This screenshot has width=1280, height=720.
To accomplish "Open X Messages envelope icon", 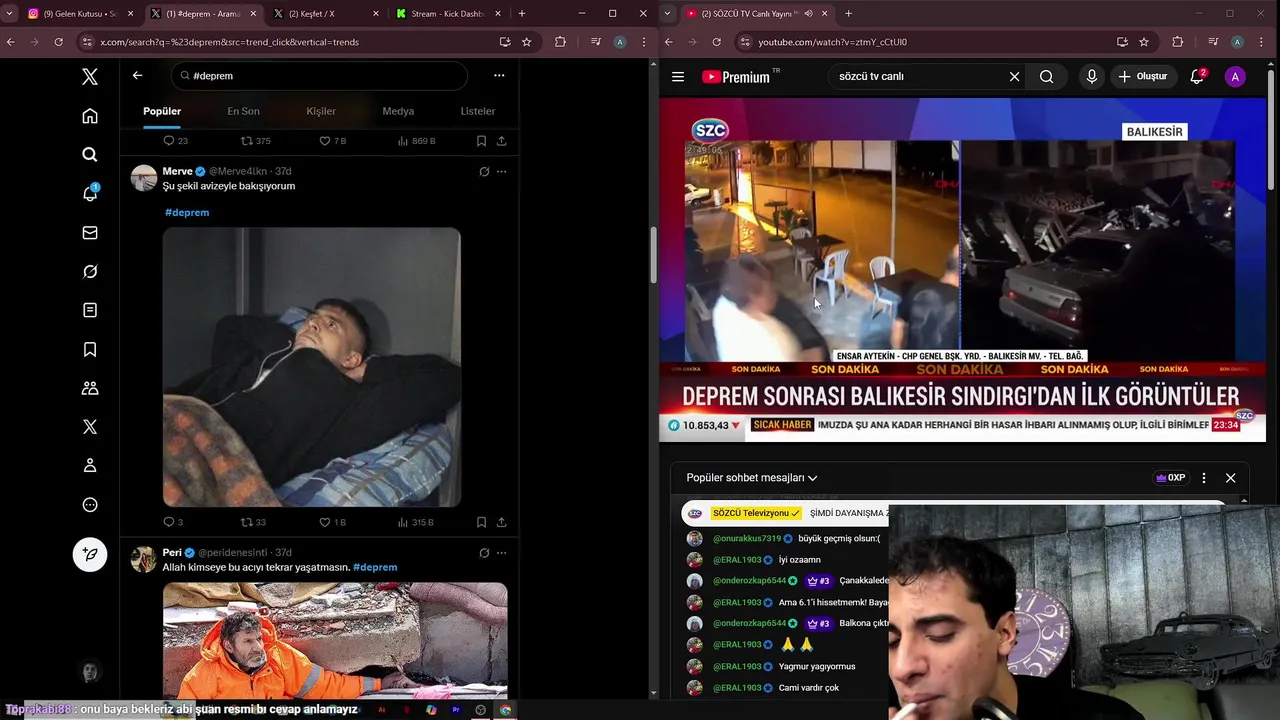I will [90, 233].
